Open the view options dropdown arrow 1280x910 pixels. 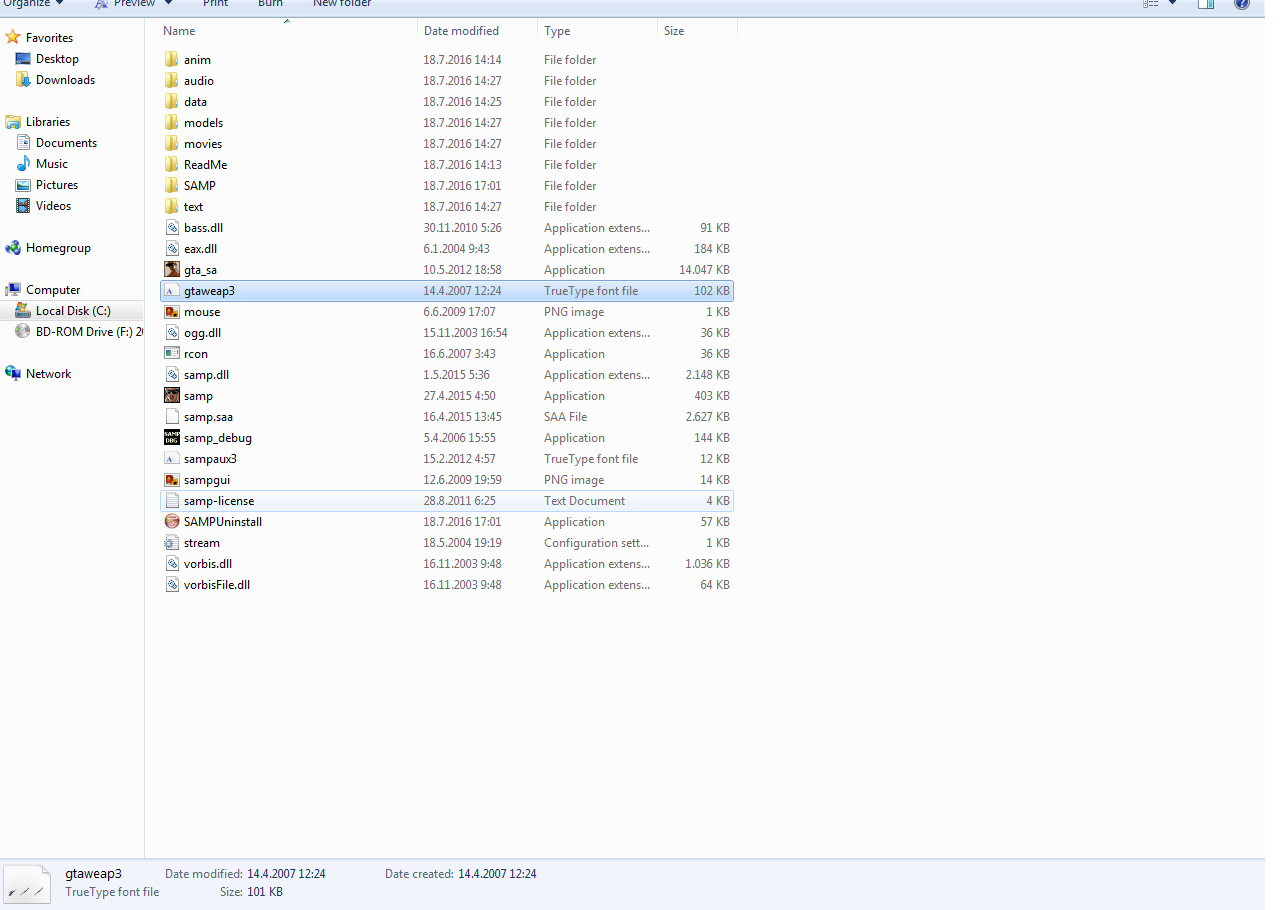pos(1172,3)
